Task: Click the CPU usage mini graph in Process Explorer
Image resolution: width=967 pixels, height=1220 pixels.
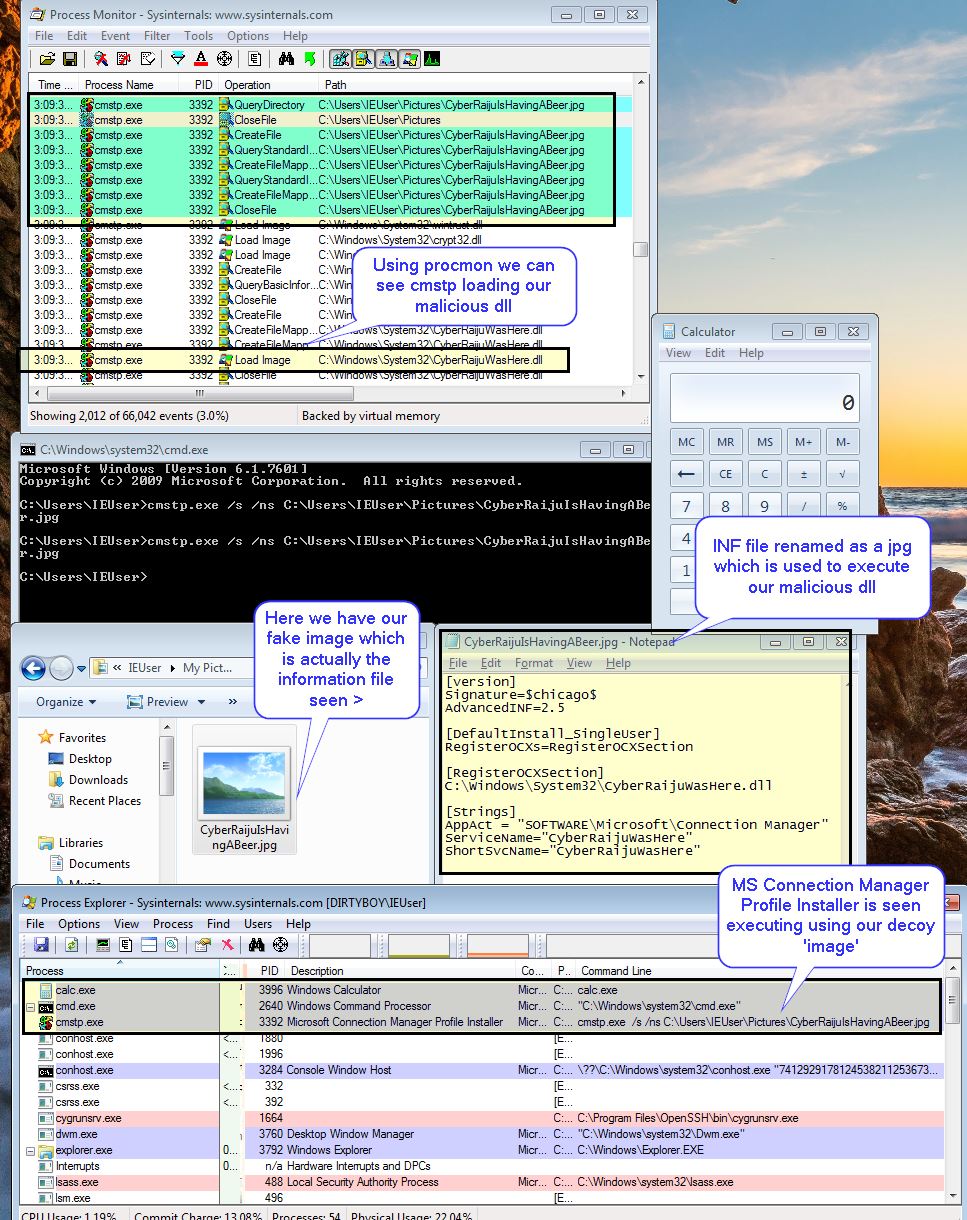Action: pos(340,944)
